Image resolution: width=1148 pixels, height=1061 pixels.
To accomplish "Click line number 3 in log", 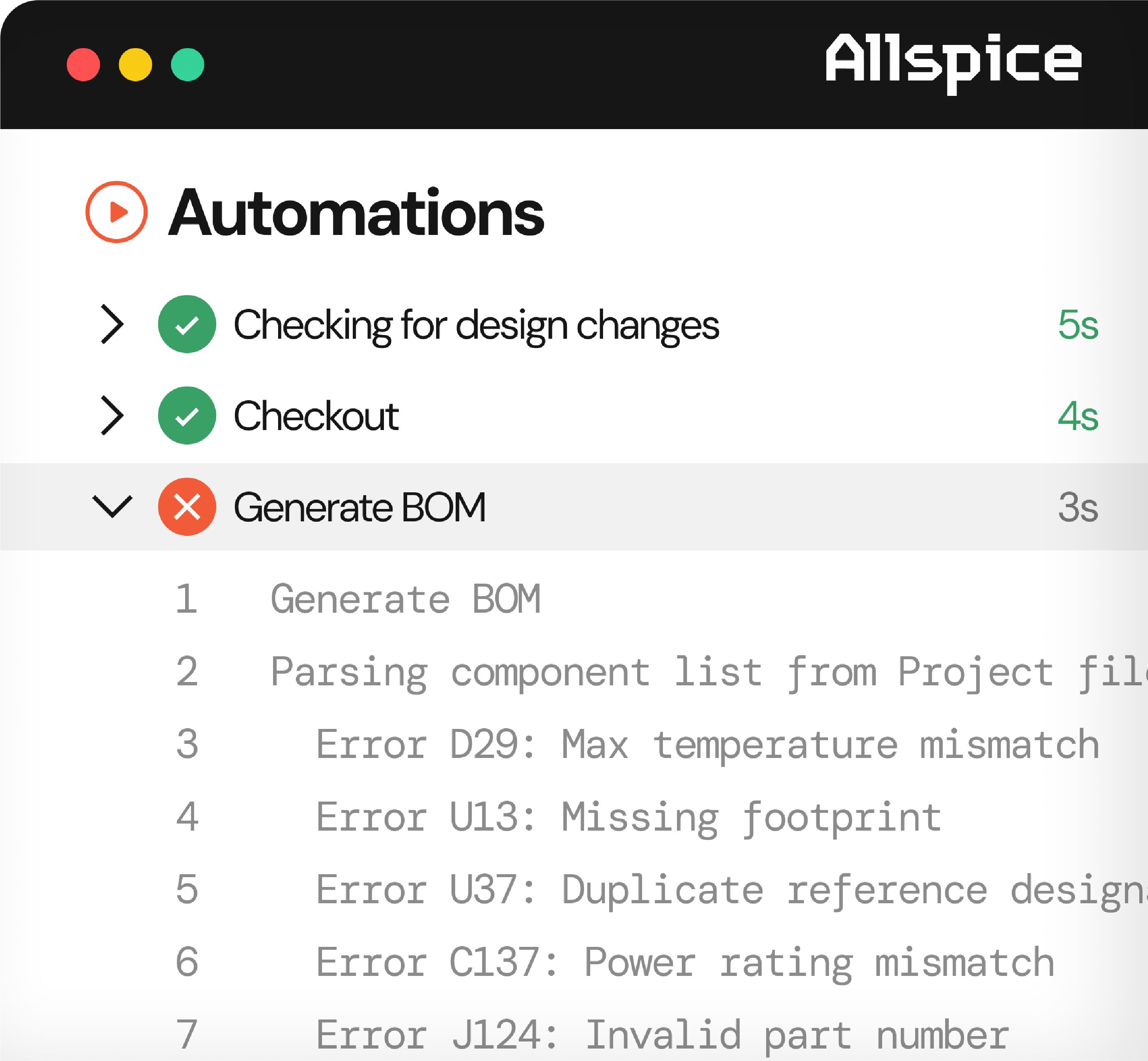I will click(187, 744).
